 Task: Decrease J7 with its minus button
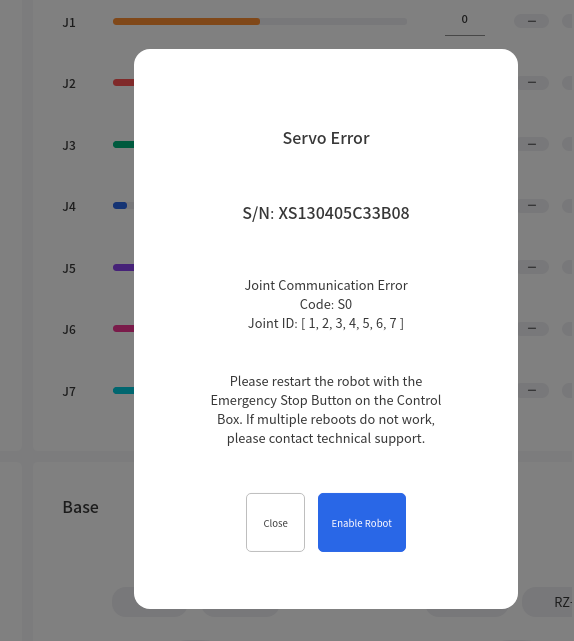click(533, 390)
